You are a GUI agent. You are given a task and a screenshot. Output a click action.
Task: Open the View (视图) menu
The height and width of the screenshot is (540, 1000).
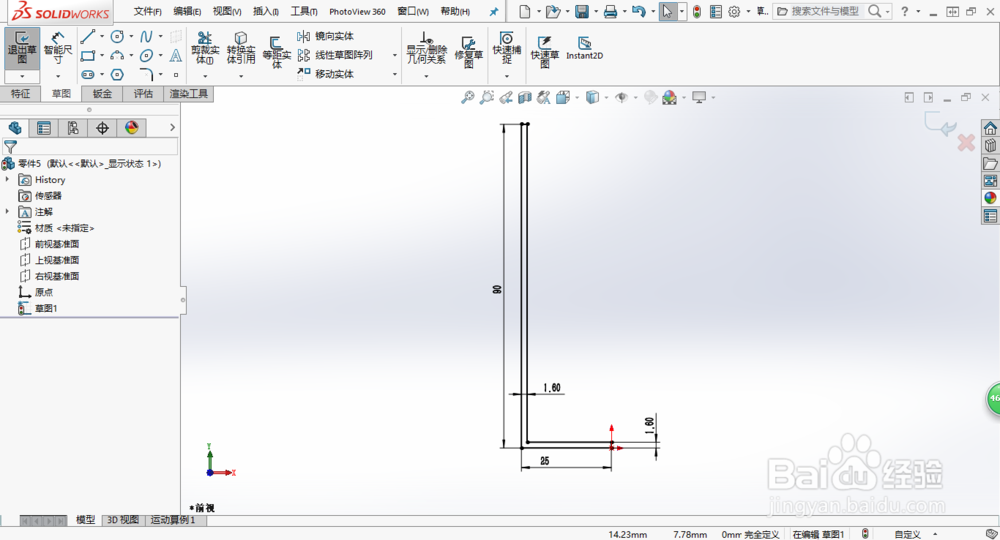coord(227,11)
